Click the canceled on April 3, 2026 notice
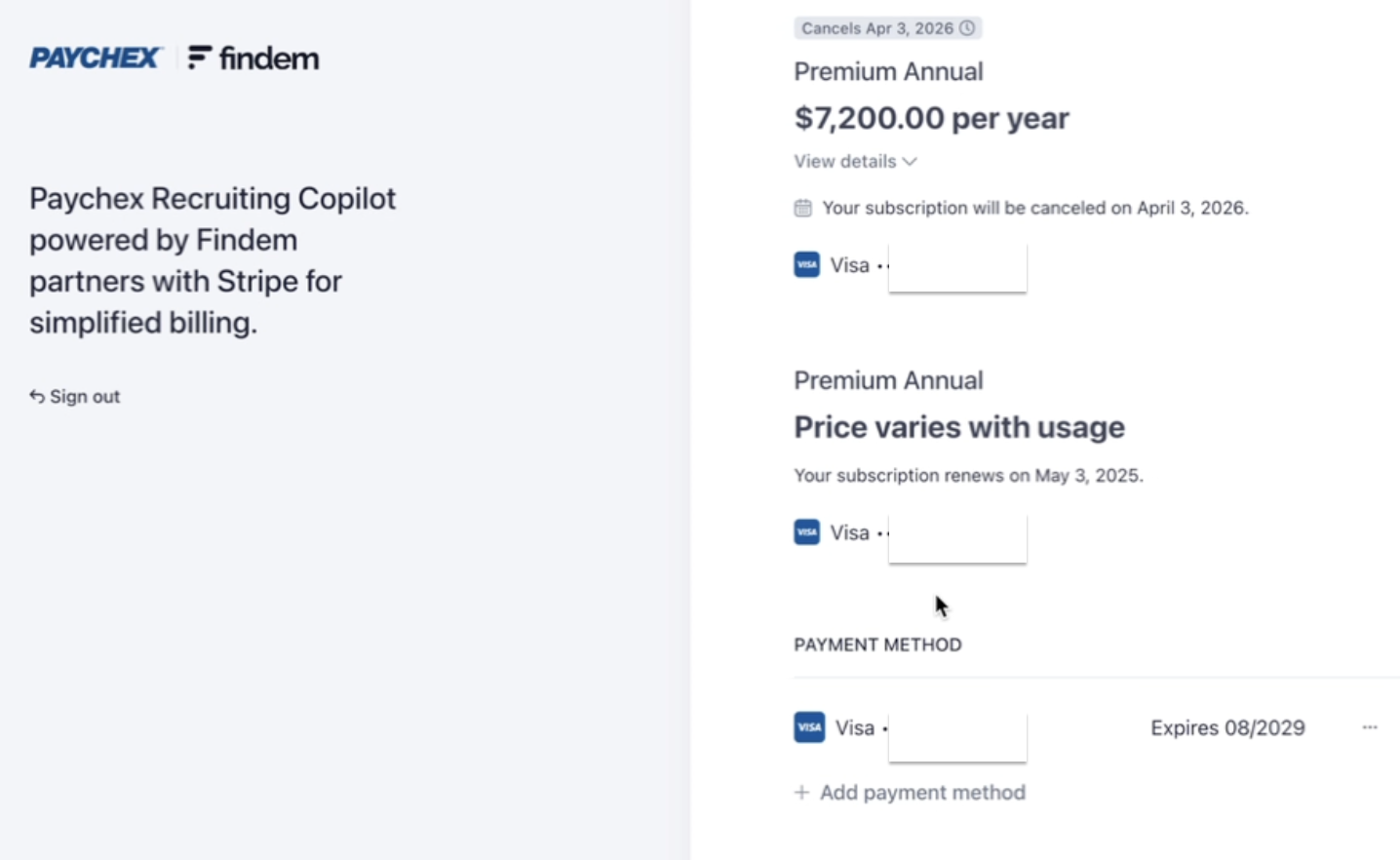 [x=1034, y=208]
